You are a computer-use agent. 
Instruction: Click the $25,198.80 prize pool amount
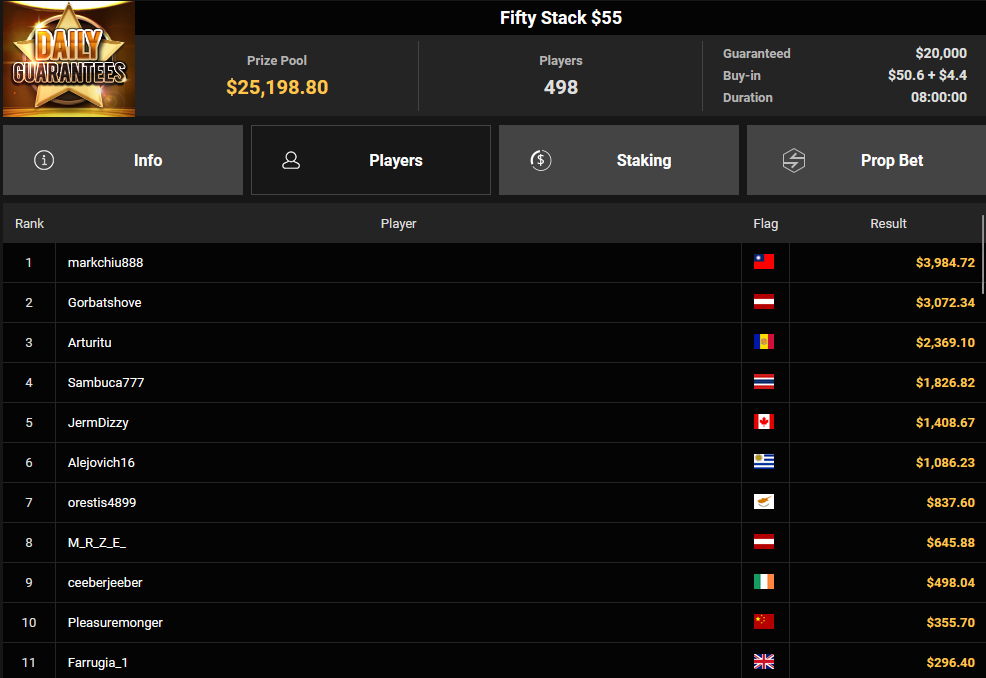click(277, 87)
